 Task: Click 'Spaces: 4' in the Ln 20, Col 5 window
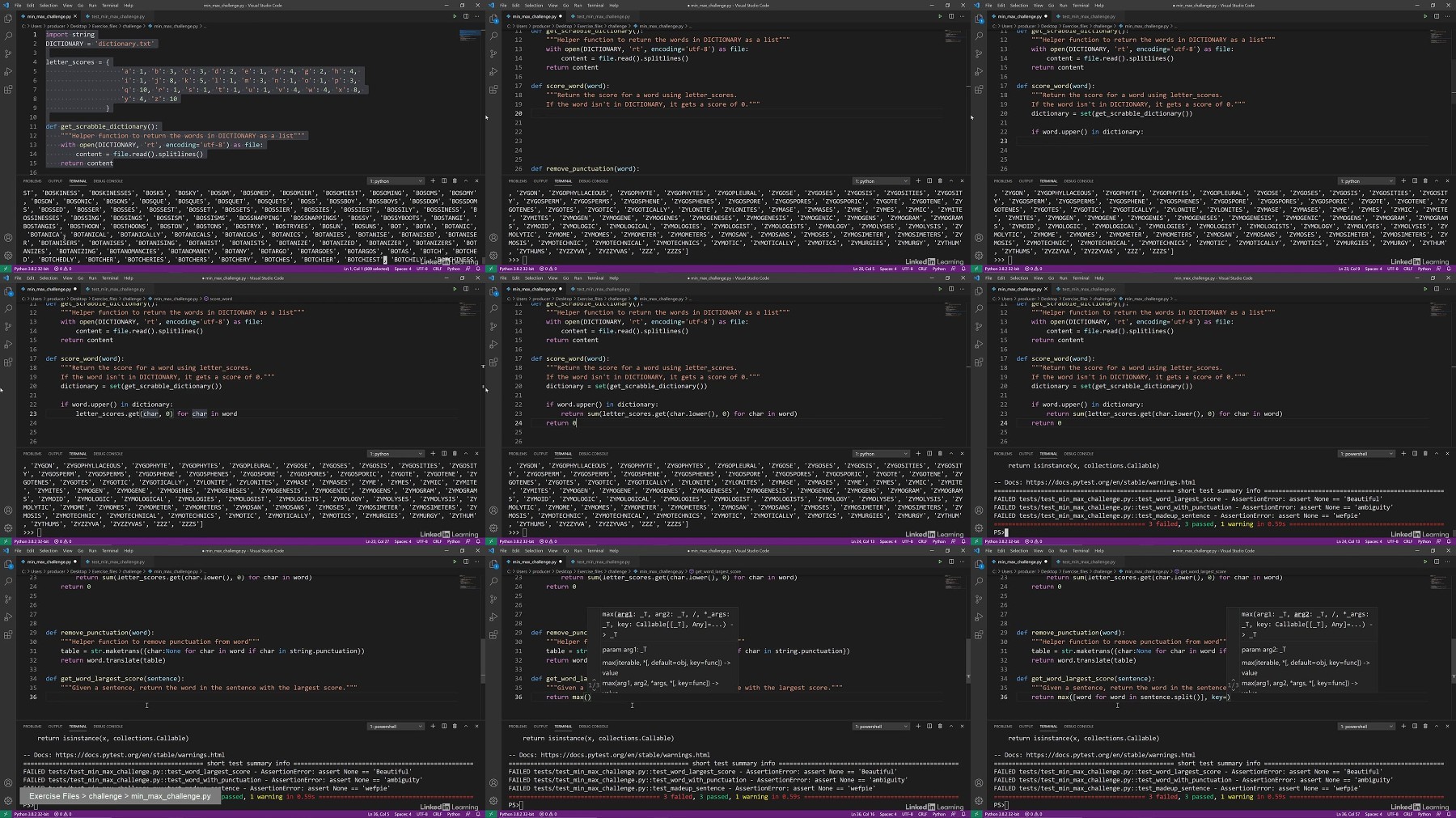tap(888, 269)
